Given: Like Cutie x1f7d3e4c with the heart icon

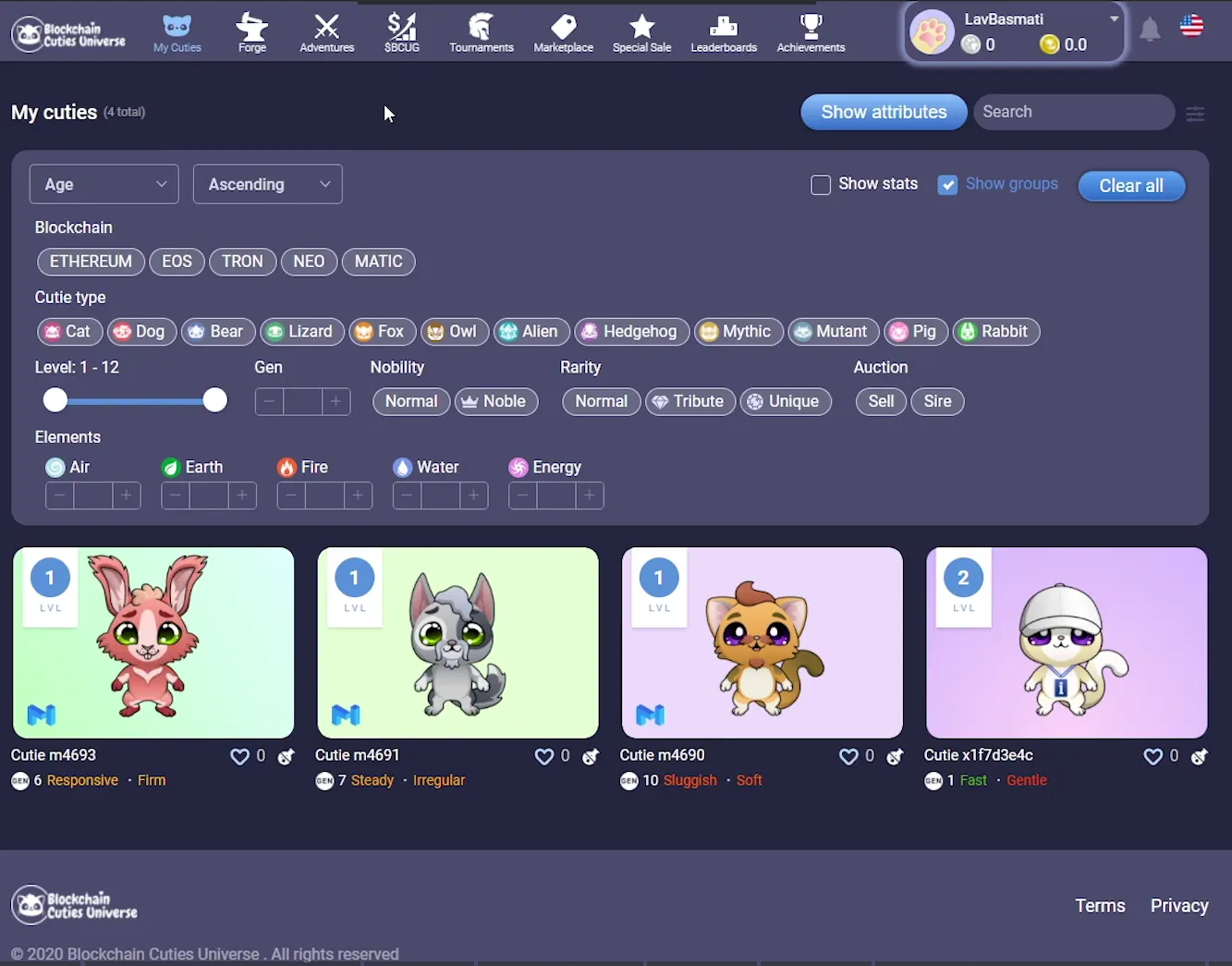Looking at the screenshot, I should [x=1153, y=756].
